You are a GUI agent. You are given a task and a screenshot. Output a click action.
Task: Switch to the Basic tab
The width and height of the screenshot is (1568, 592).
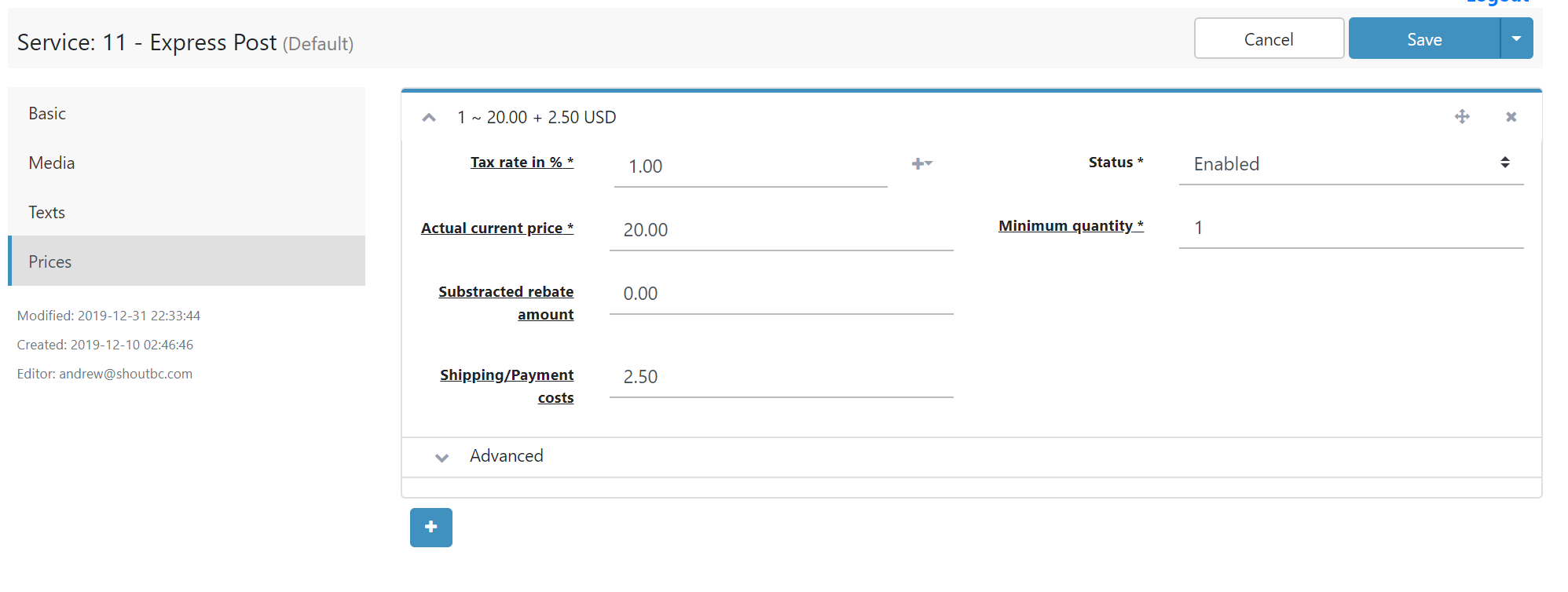coord(186,113)
